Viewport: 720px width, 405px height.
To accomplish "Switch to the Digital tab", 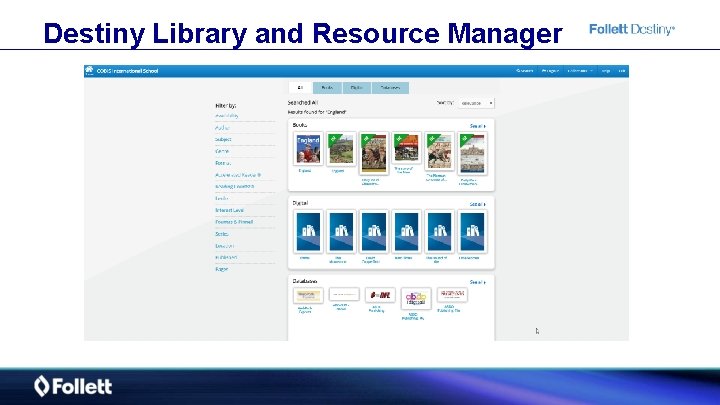I will pos(357,88).
